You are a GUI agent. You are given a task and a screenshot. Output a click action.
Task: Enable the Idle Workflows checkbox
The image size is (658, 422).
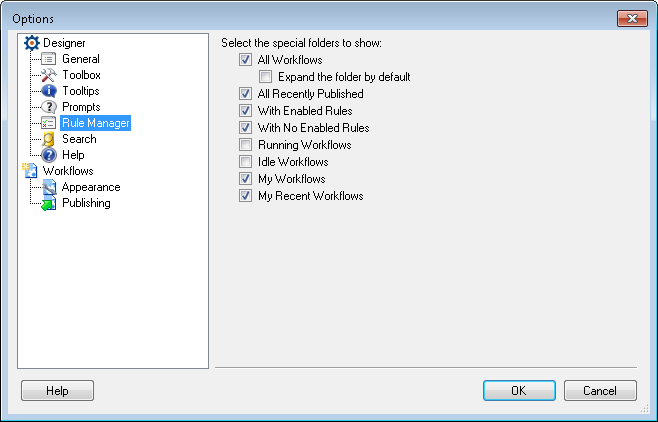click(245, 162)
